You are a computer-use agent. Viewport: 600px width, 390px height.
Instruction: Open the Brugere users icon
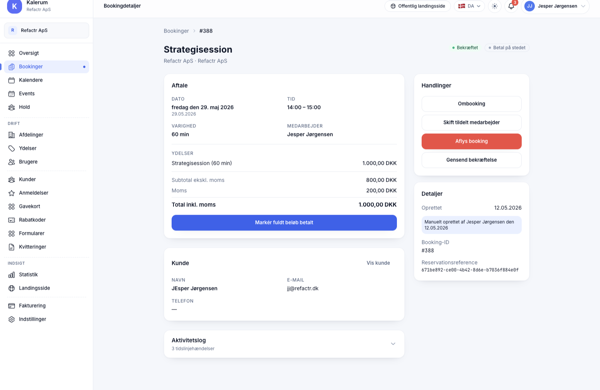pos(11,162)
